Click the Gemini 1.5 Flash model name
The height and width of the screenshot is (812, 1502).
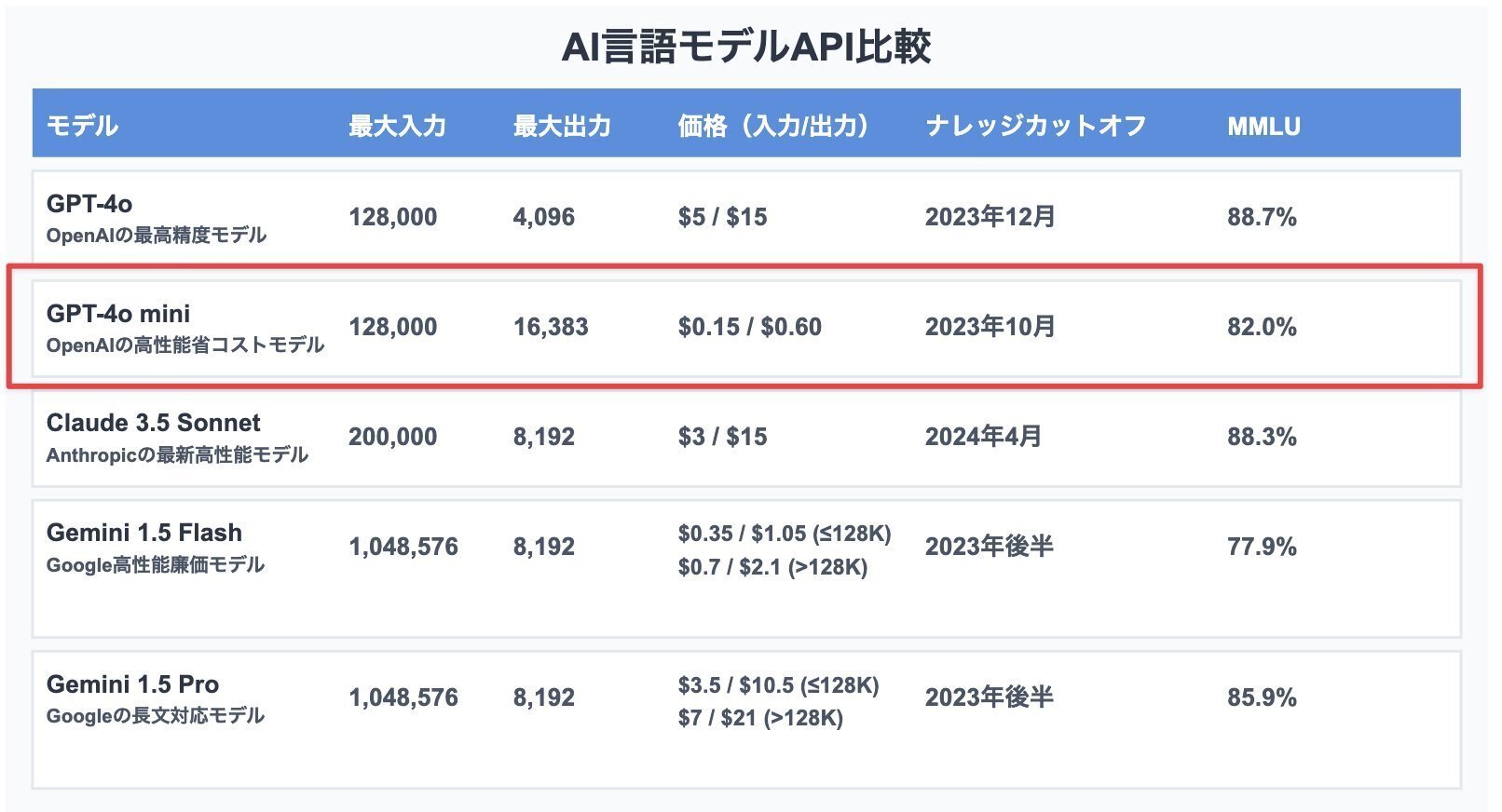tap(144, 533)
